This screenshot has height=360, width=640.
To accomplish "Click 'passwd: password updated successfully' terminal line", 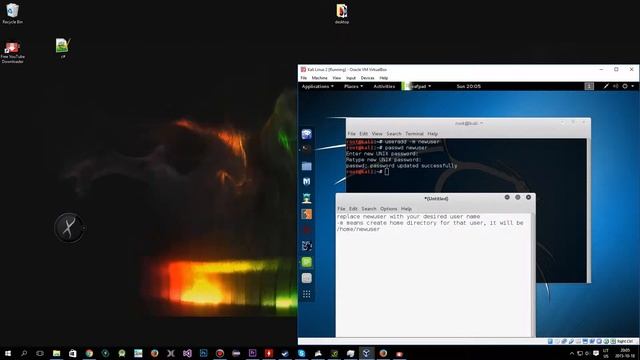I will (x=402, y=166).
